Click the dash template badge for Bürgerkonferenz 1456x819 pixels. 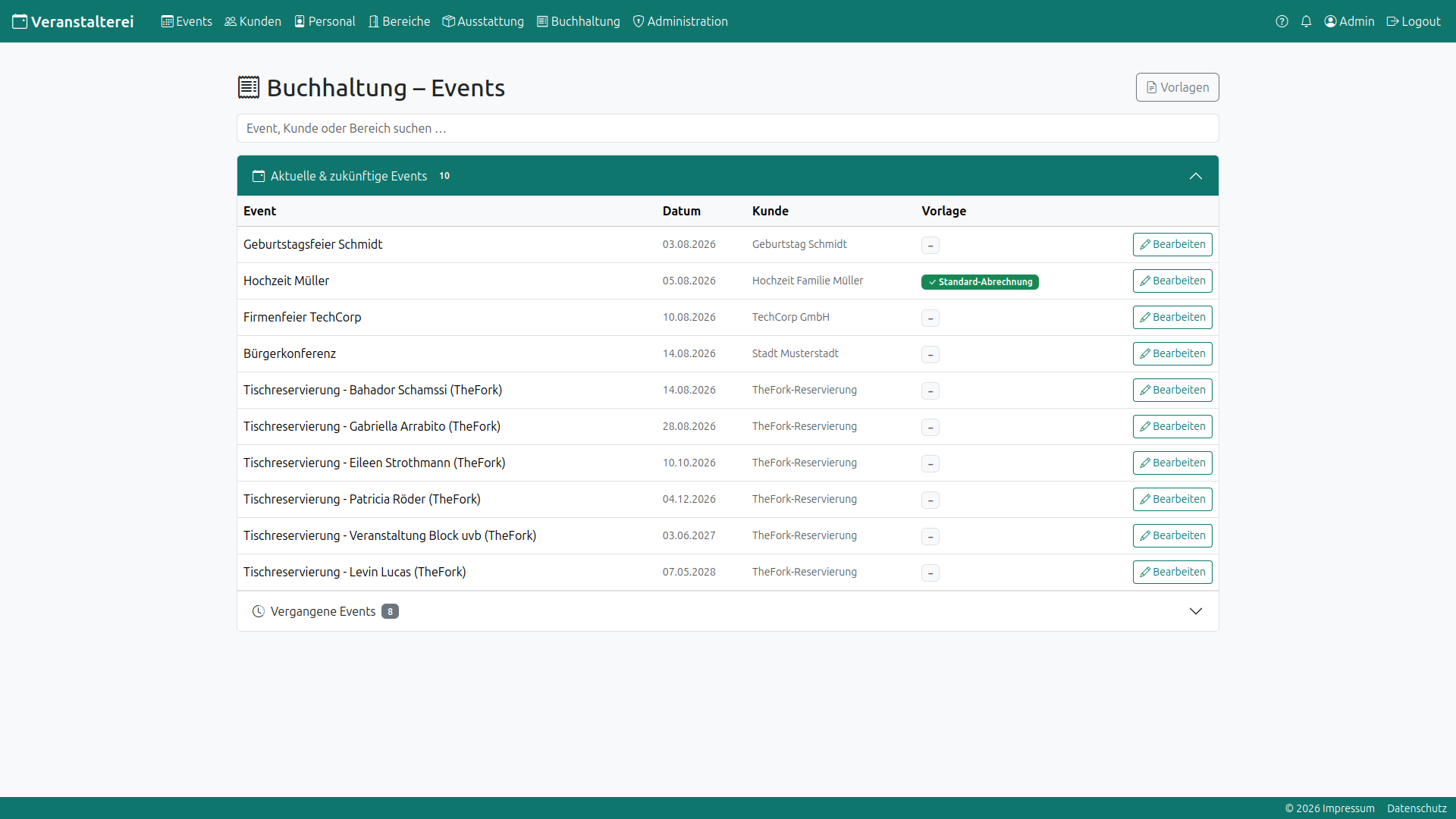tap(930, 354)
